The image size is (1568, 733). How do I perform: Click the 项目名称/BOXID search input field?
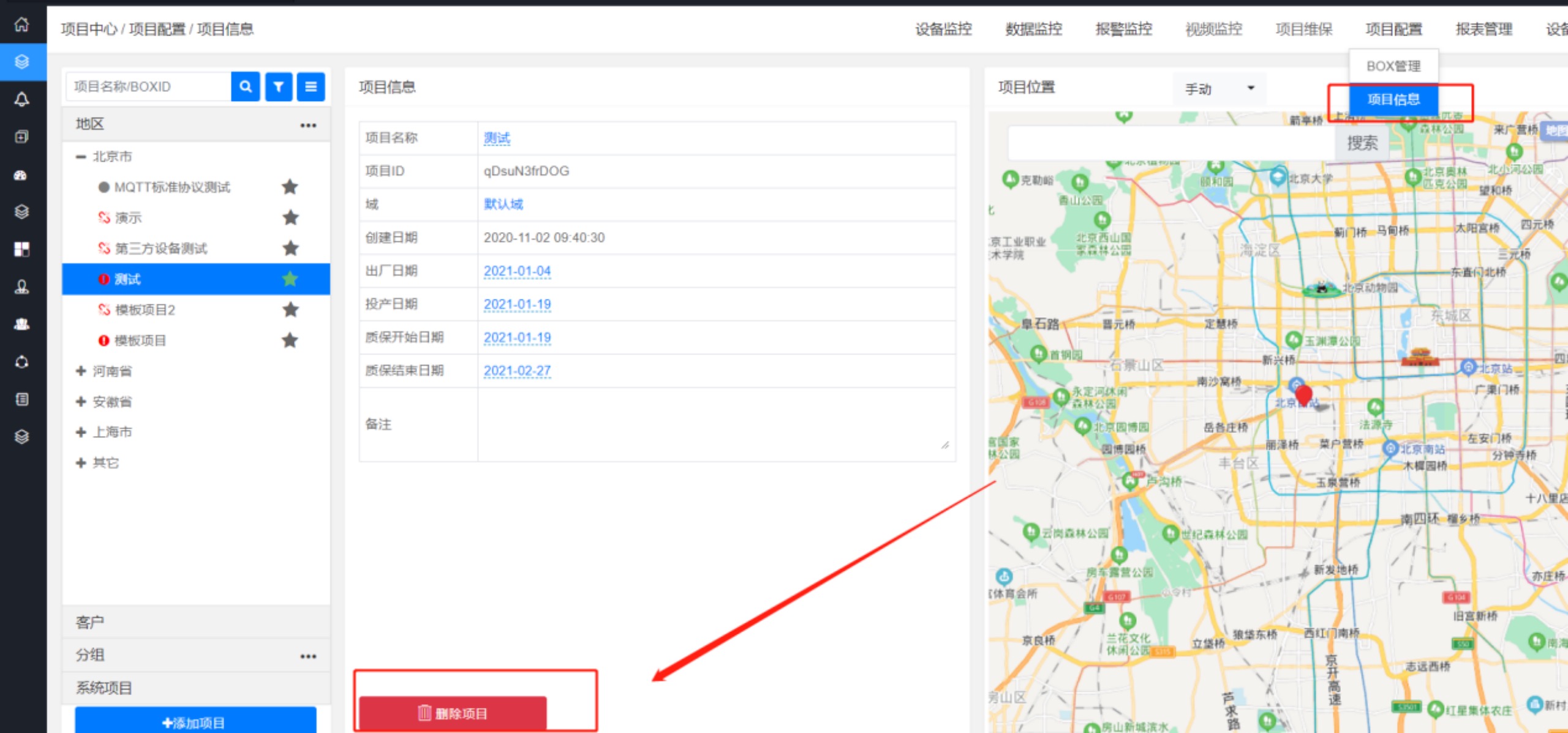point(148,86)
